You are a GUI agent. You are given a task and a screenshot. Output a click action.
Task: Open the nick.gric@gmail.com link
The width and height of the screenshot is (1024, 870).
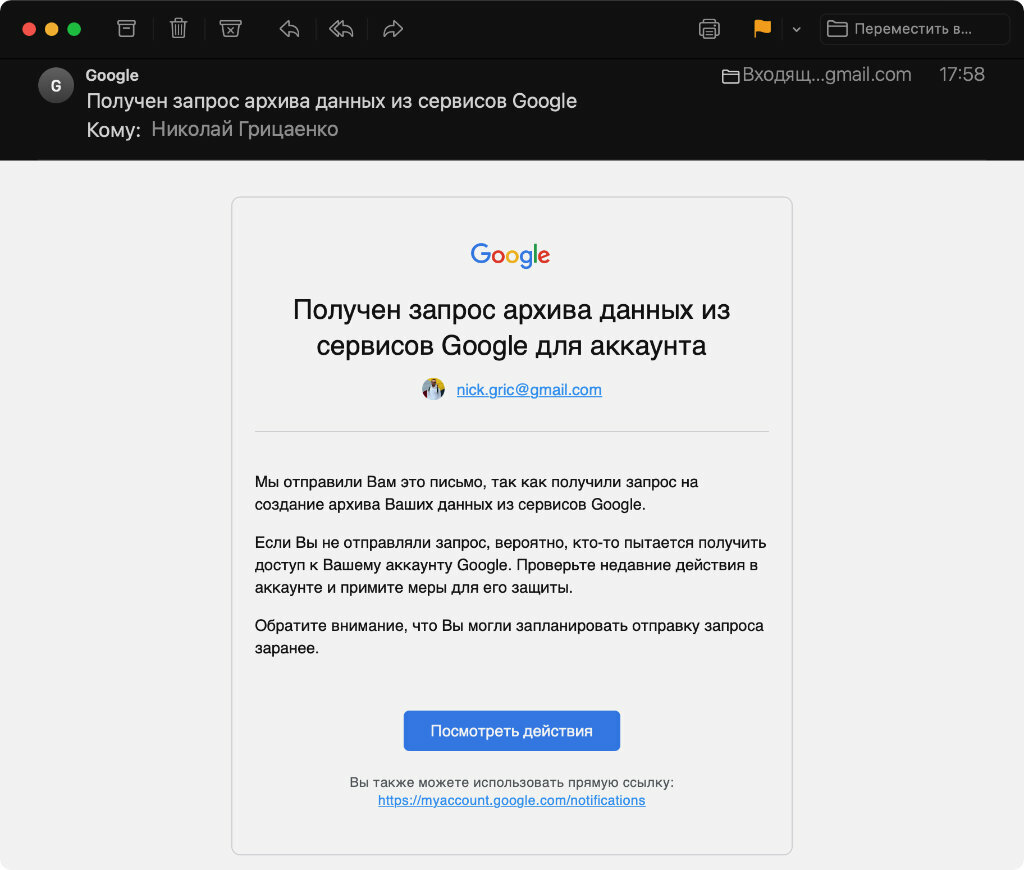coord(529,389)
